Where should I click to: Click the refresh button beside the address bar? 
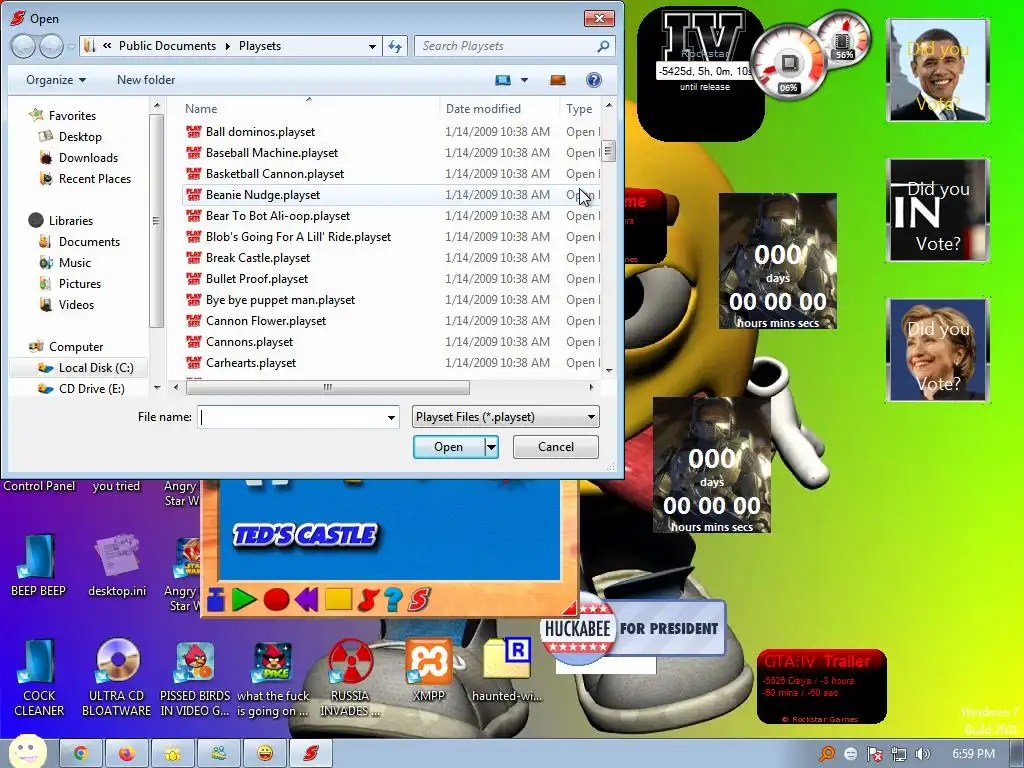(395, 46)
